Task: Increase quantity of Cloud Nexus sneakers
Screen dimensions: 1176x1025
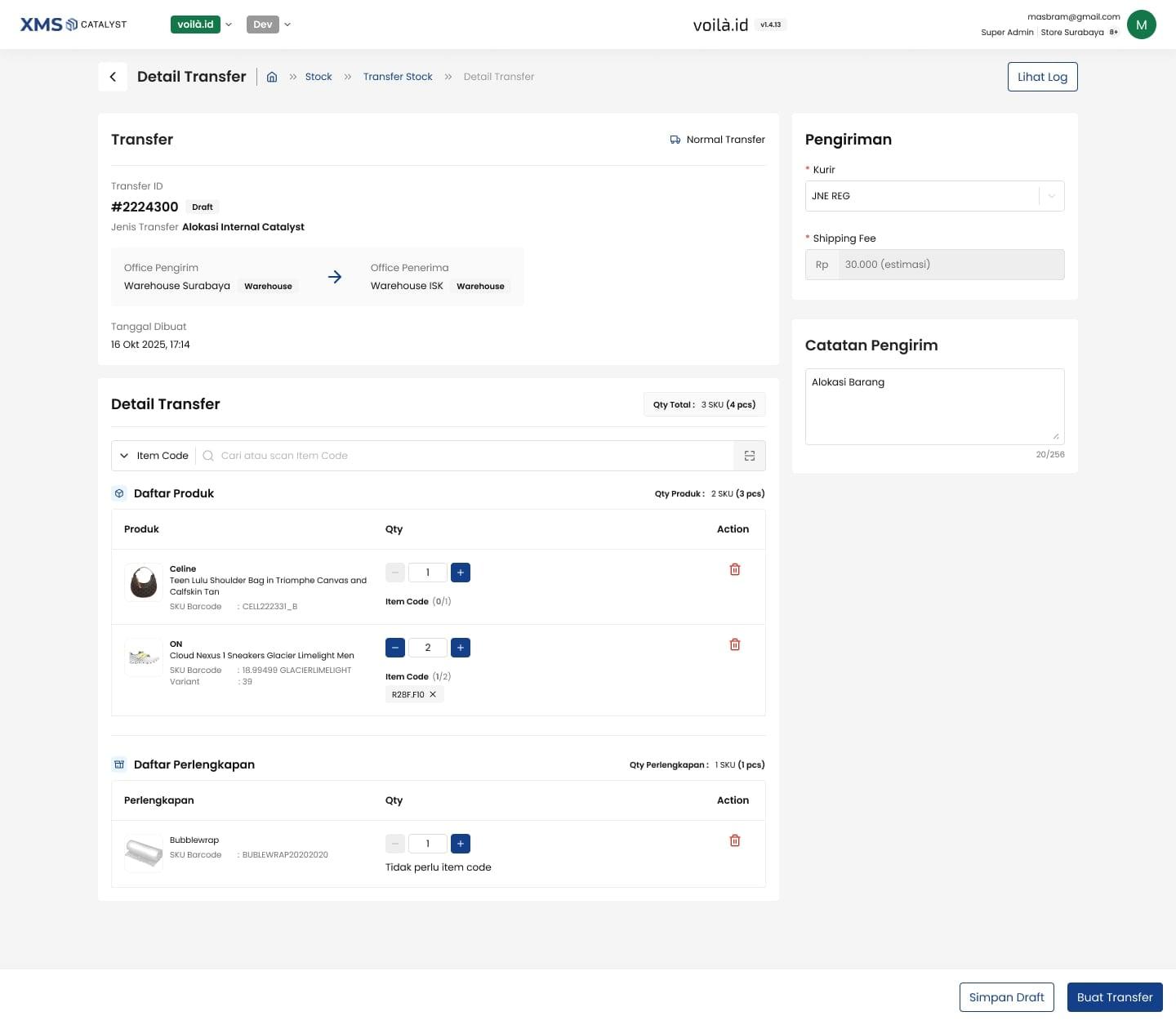Action: tap(461, 648)
